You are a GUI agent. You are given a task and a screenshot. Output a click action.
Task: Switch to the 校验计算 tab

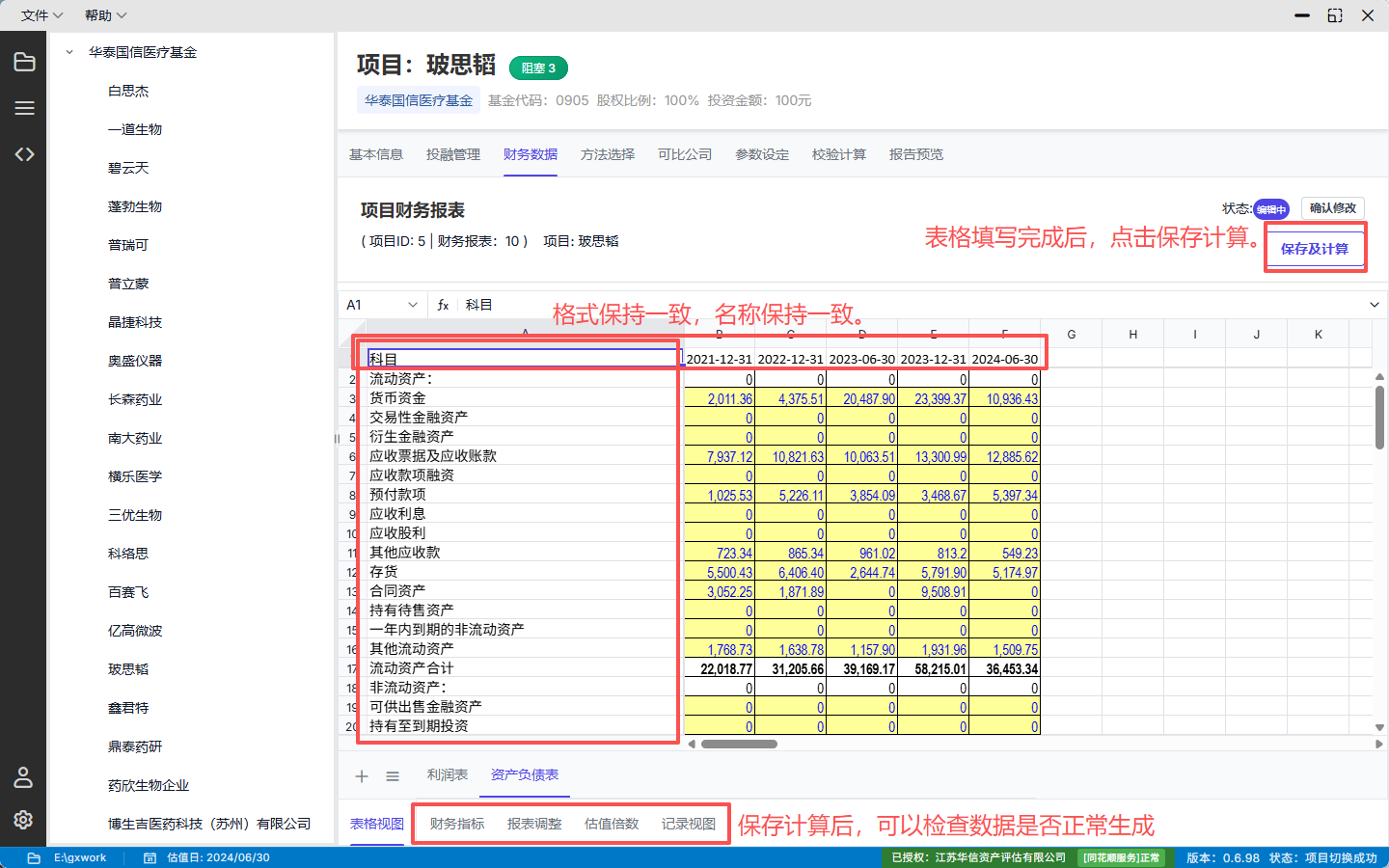[839, 154]
